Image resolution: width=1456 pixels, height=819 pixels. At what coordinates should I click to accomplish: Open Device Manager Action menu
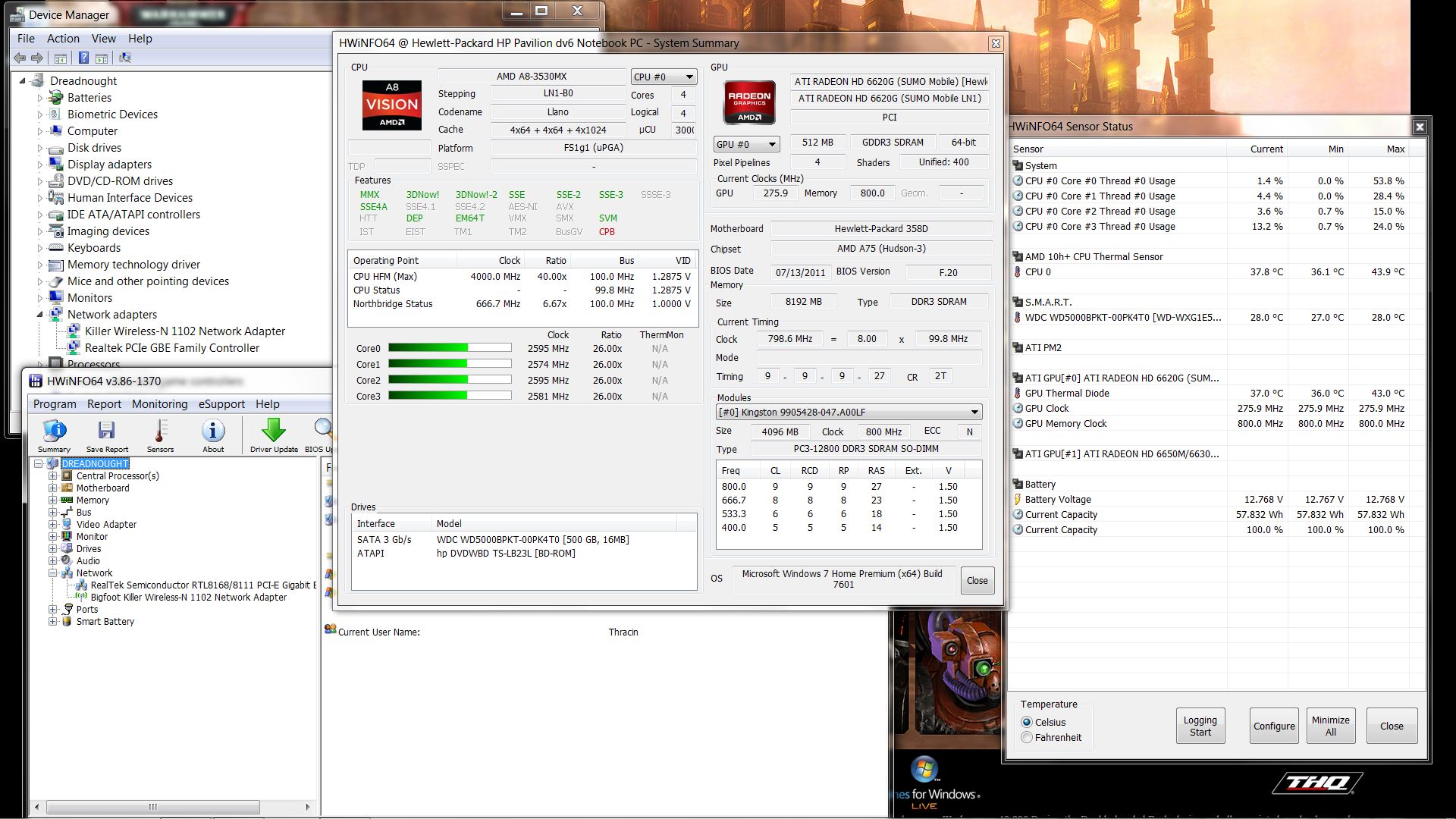(63, 39)
